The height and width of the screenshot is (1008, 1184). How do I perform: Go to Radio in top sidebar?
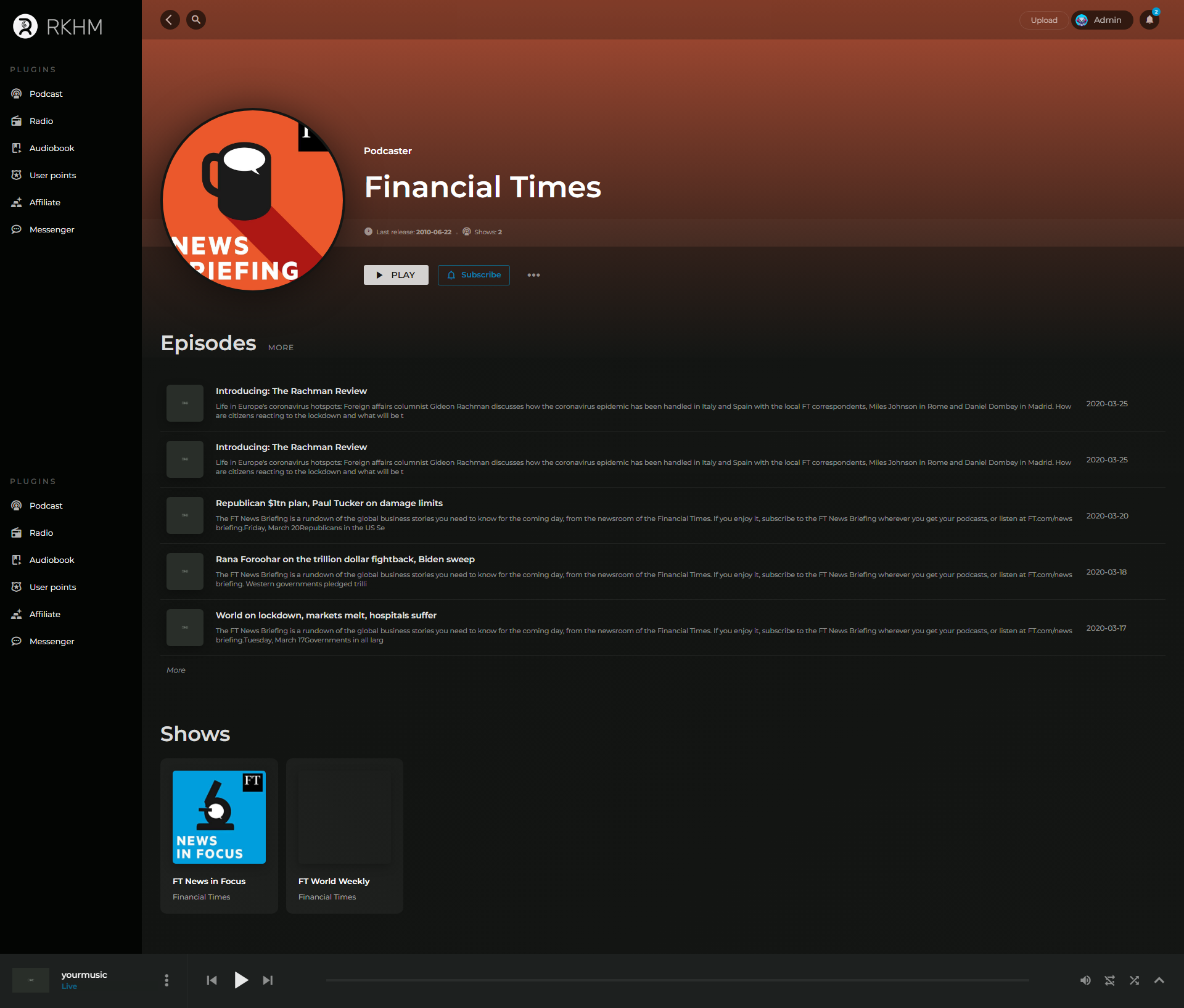tap(41, 121)
